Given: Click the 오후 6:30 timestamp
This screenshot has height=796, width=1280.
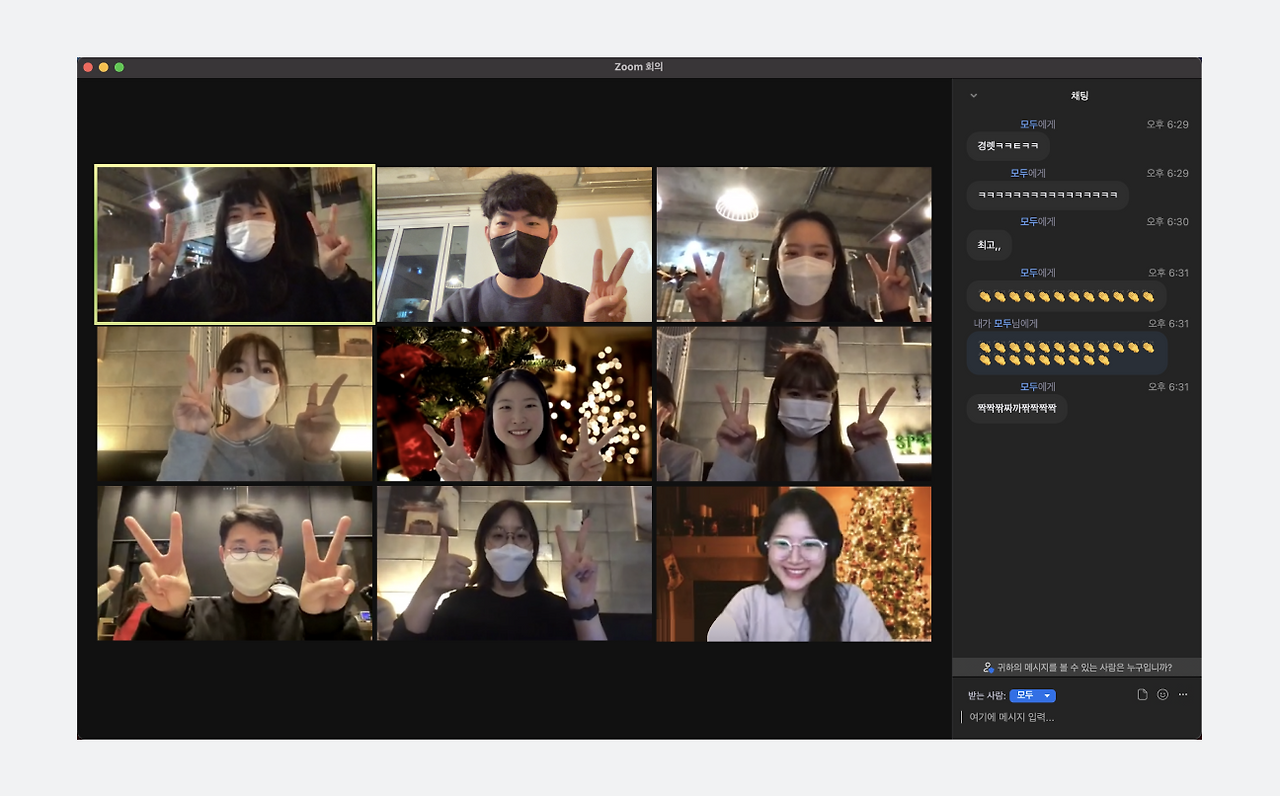Looking at the screenshot, I should coord(1168,222).
